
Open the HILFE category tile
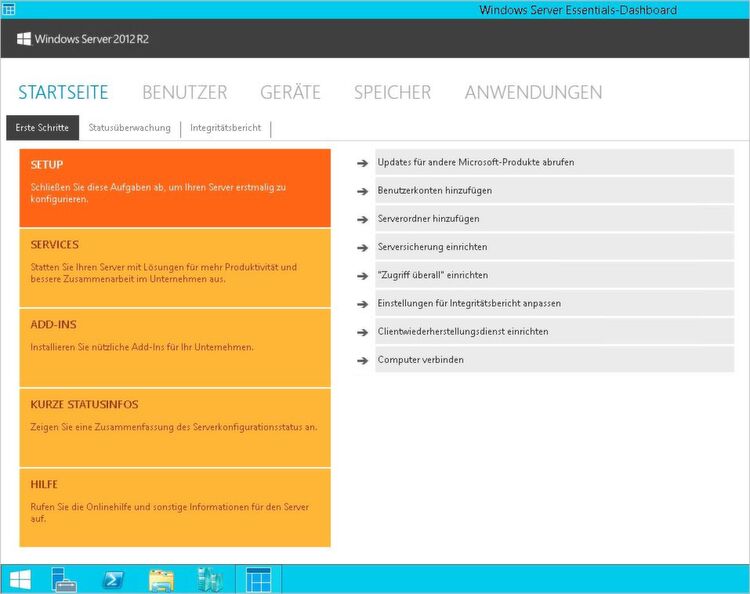[x=175, y=507]
